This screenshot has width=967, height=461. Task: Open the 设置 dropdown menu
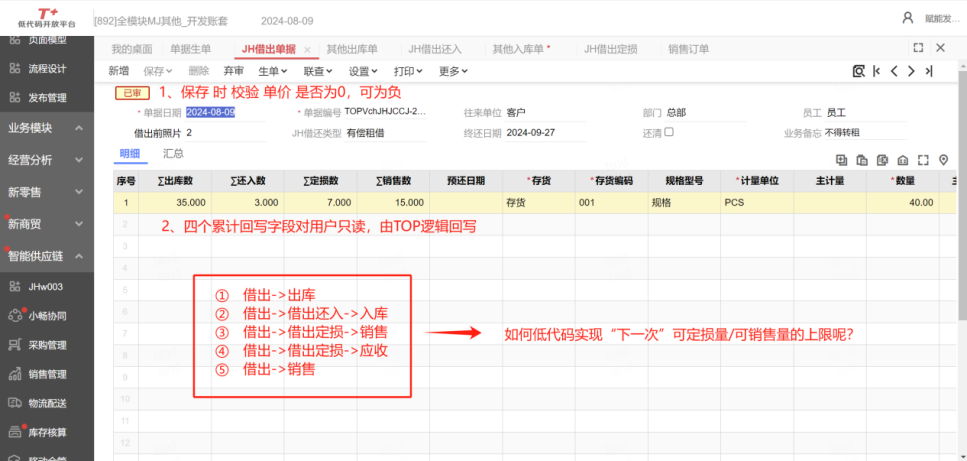[x=363, y=71]
